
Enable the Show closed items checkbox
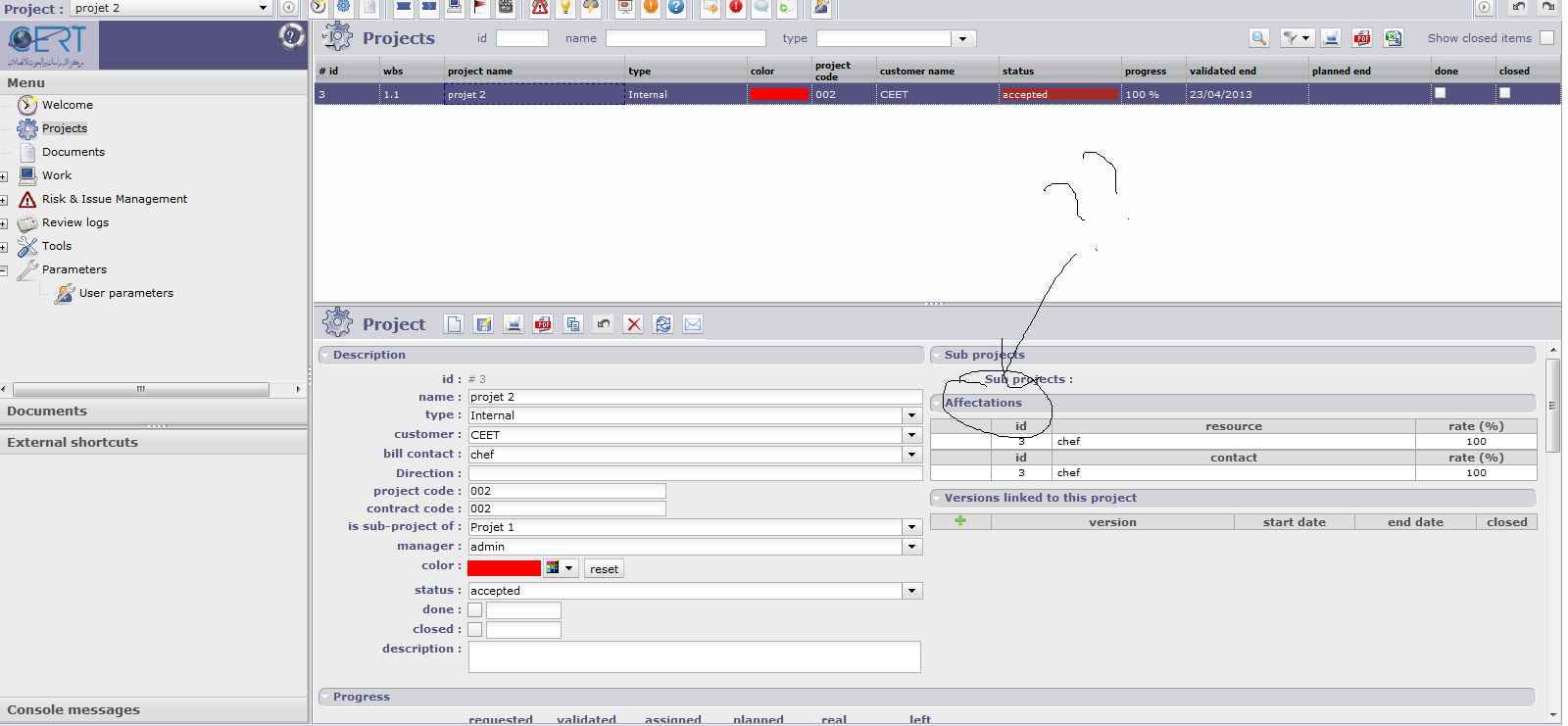coord(1546,38)
